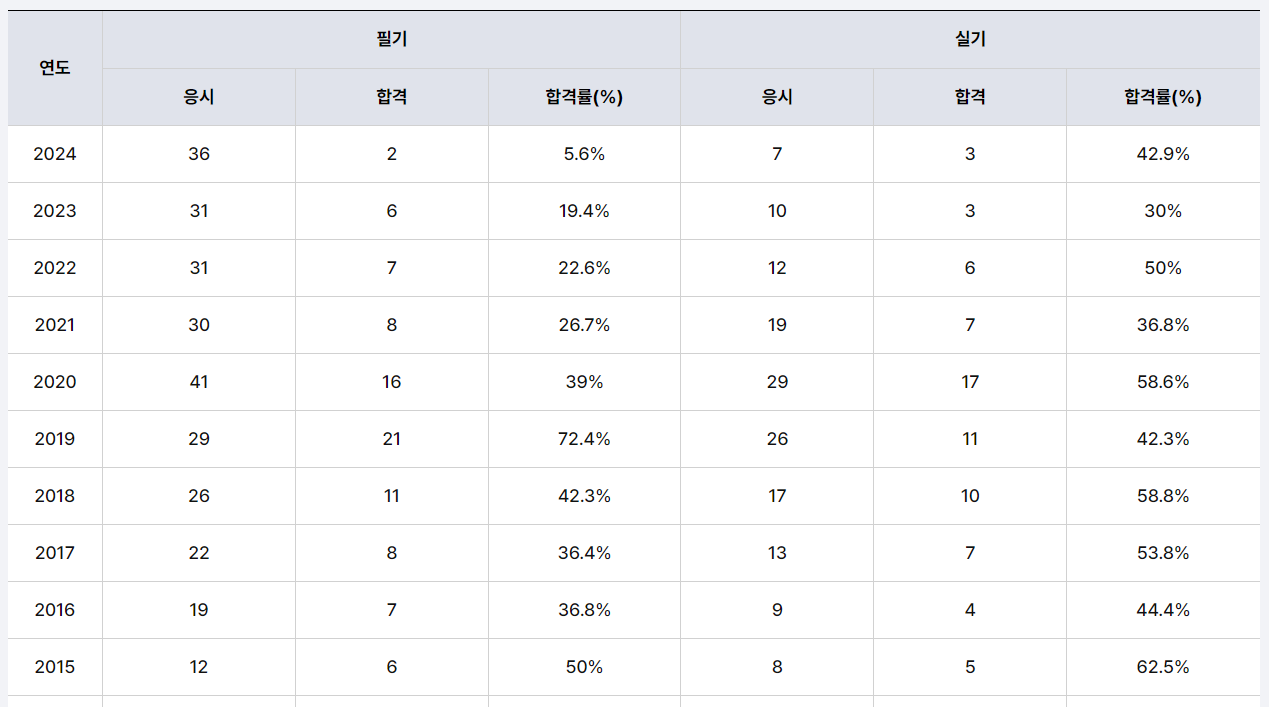
Task: Select the 5.6% pass rate cell
Action: pyautogui.click(x=584, y=154)
